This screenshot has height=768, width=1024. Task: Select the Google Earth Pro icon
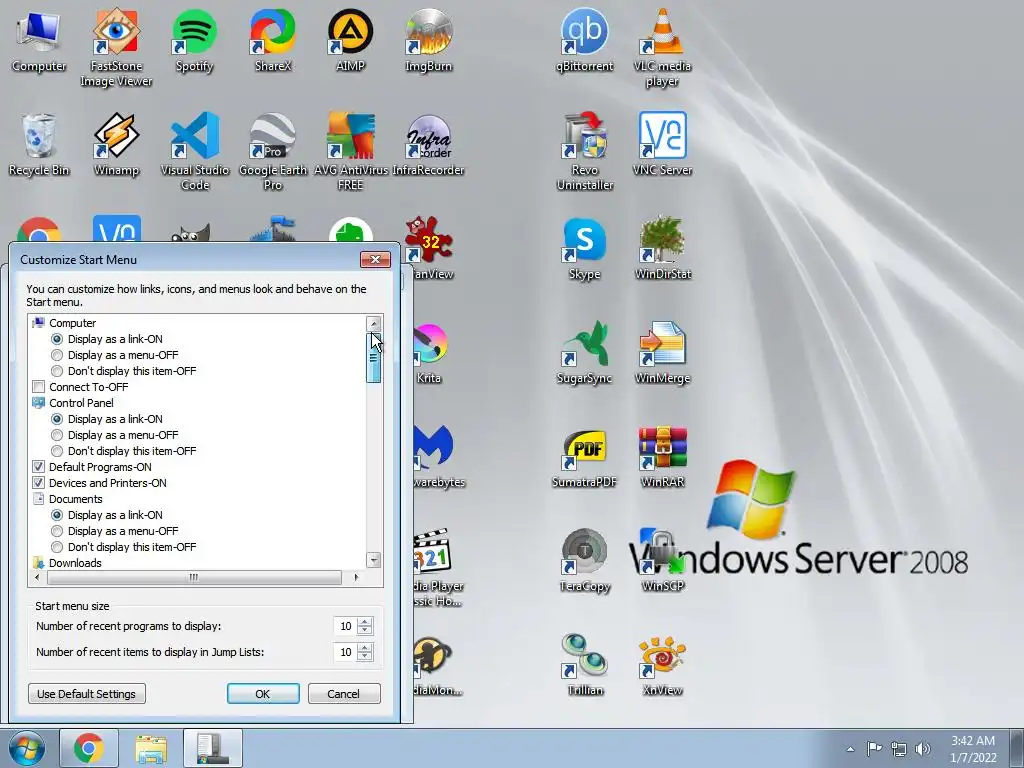coord(273,151)
